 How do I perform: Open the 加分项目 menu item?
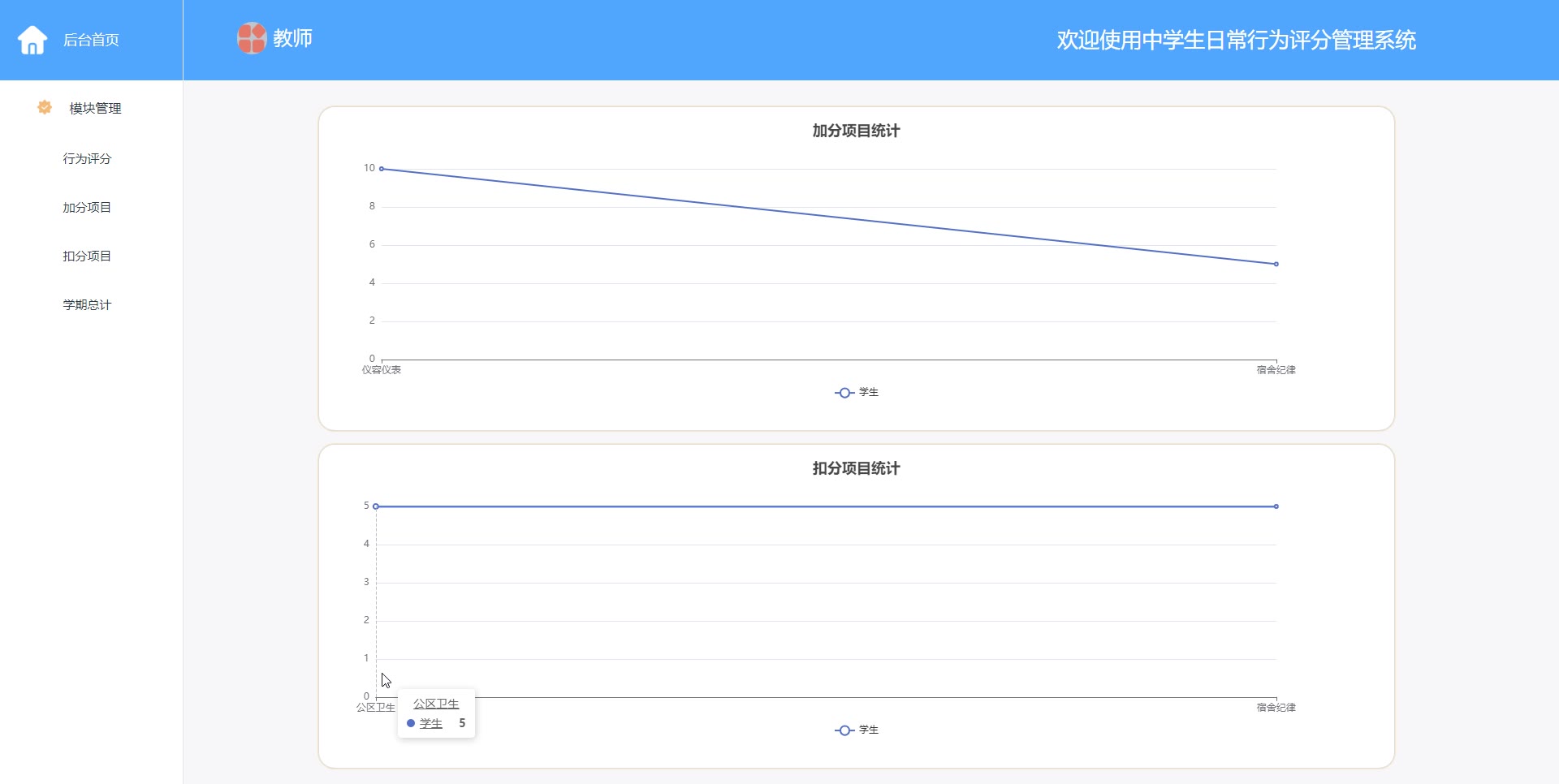tap(87, 207)
